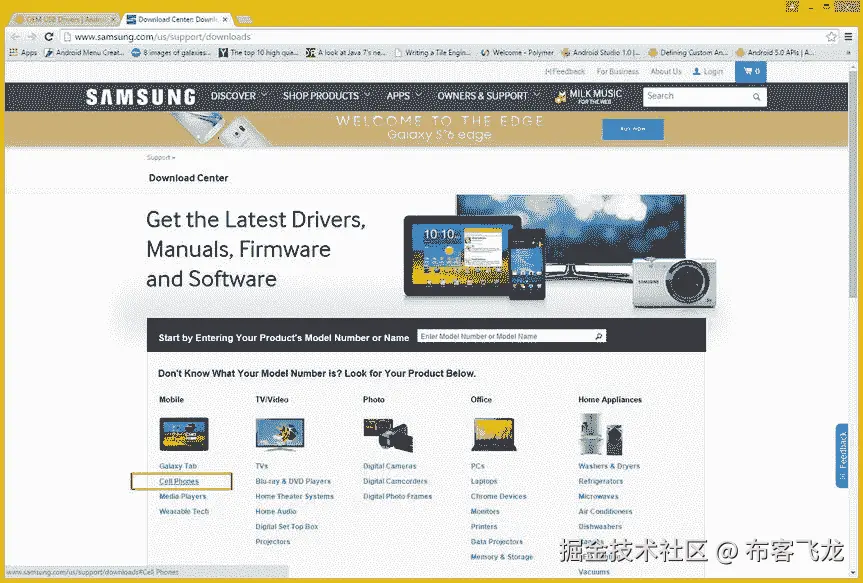863x583 pixels.
Task: Open a new browser tab
Action: click(x=244, y=20)
